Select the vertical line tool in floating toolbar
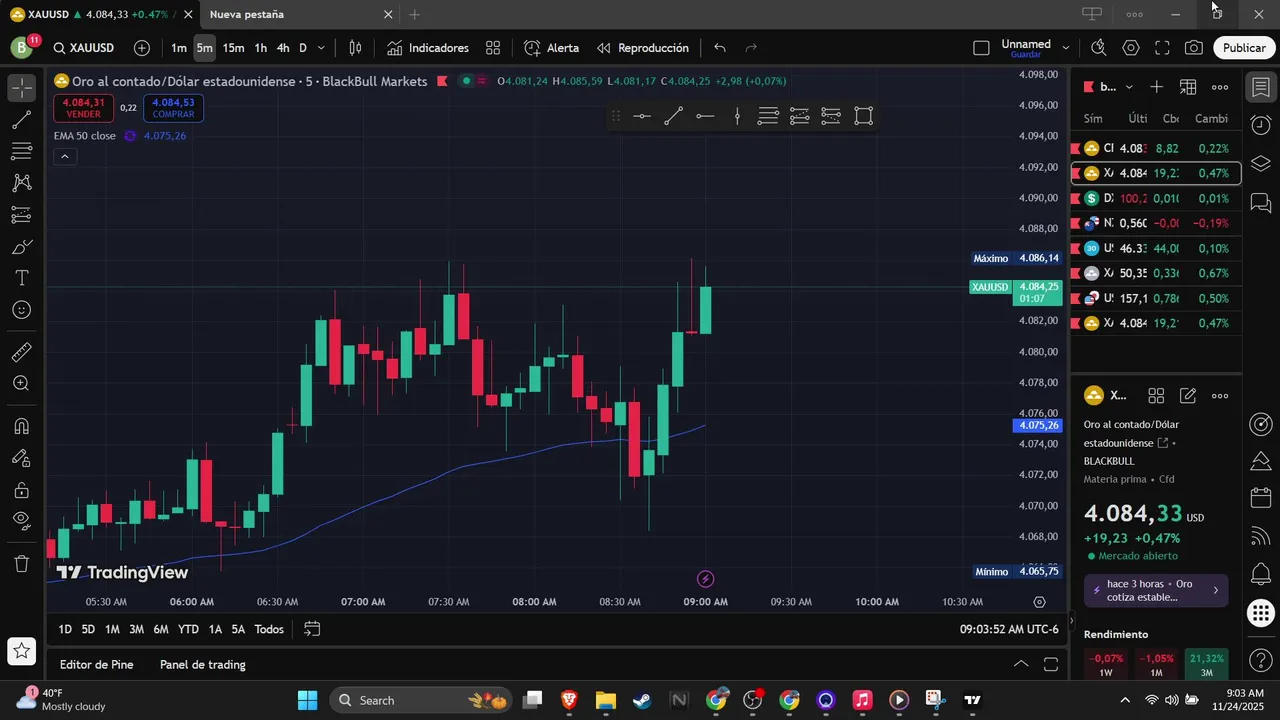The width and height of the screenshot is (1280, 720). pos(737,117)
